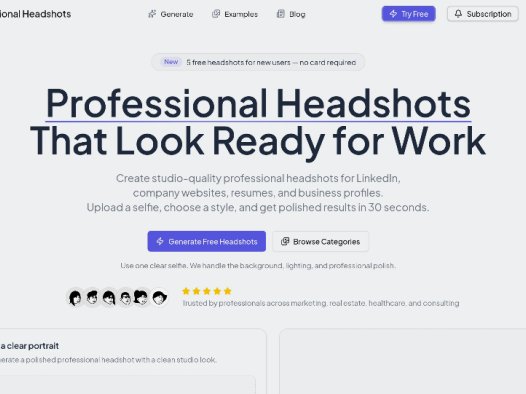Click the lightning icon in Try Free
Viewport: 526px width, 394px height.
[393, 14]
